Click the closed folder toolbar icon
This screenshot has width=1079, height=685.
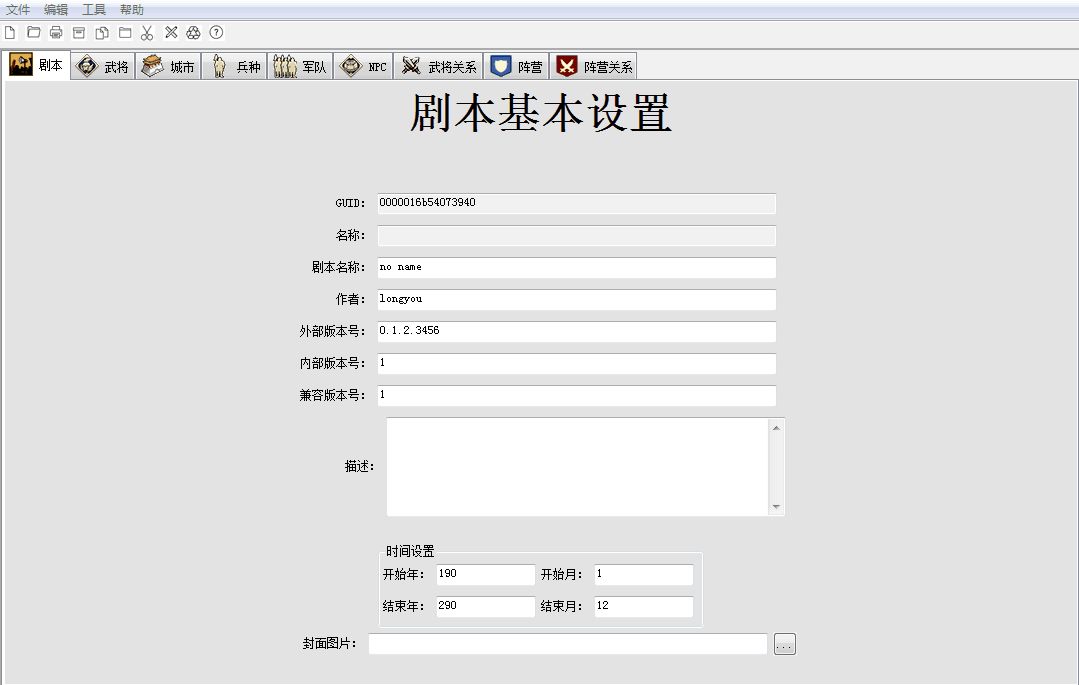pyautogui.click(x=125, y=32)
